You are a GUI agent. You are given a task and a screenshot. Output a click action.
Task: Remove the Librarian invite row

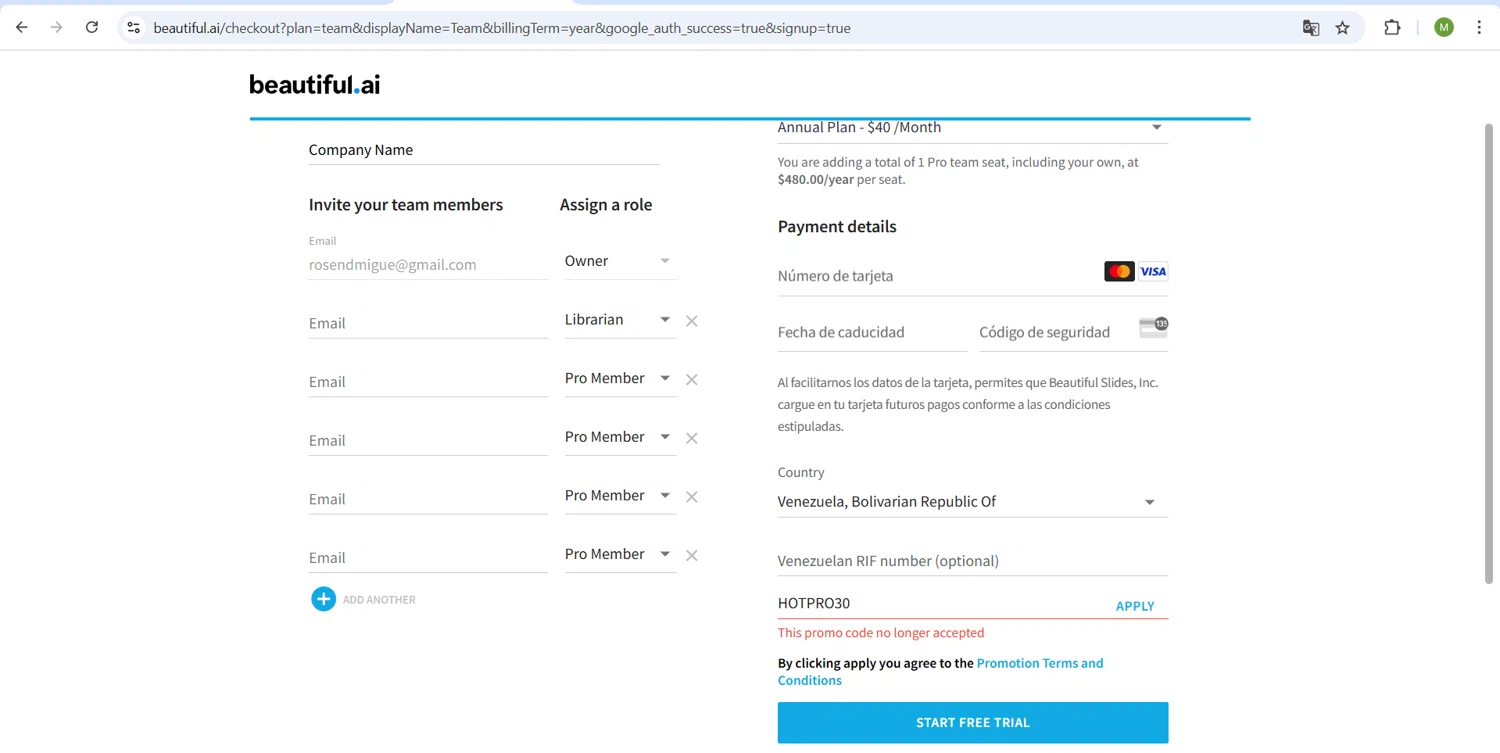(x=692, y=321)
